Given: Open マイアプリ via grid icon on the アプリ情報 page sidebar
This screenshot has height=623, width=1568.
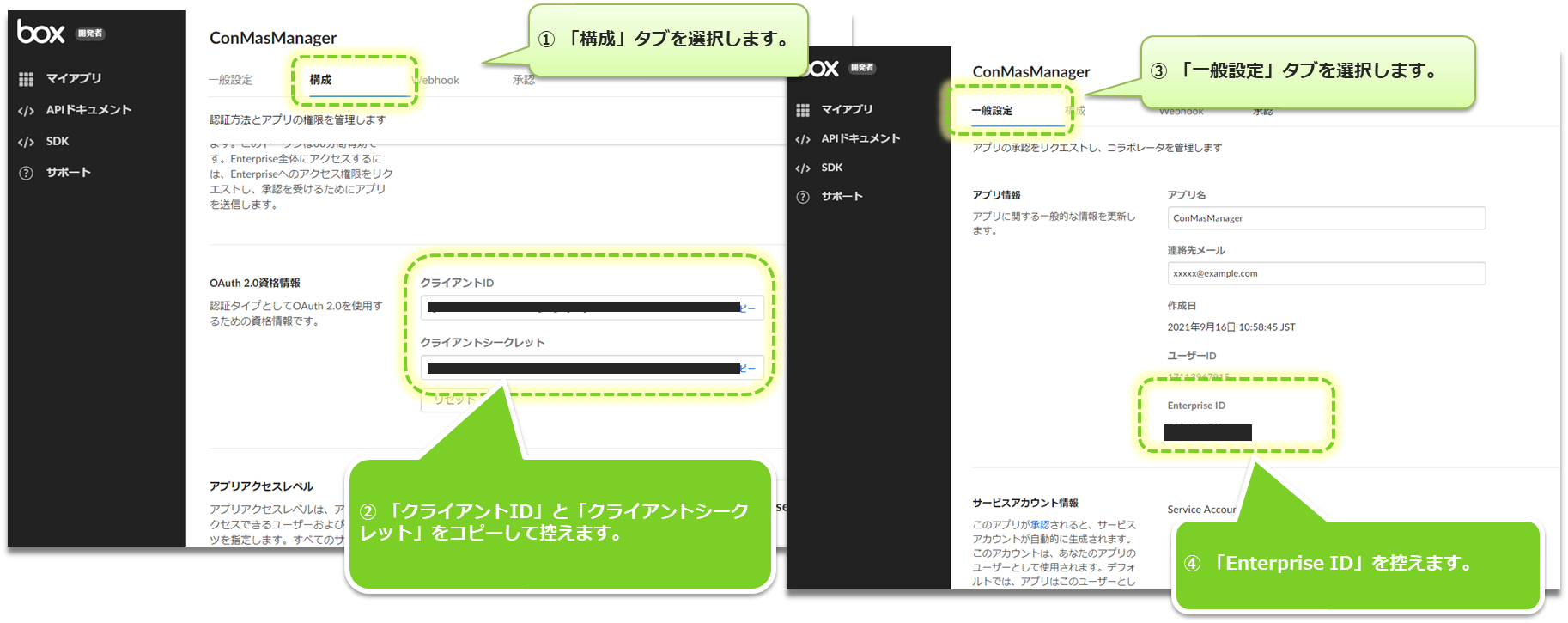Looking at the screenshot, I should point(803,110).
